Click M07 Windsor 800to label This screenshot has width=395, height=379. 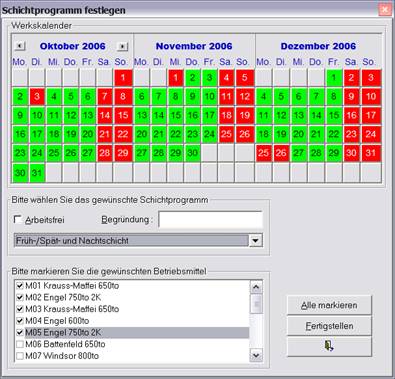(62, 356)
